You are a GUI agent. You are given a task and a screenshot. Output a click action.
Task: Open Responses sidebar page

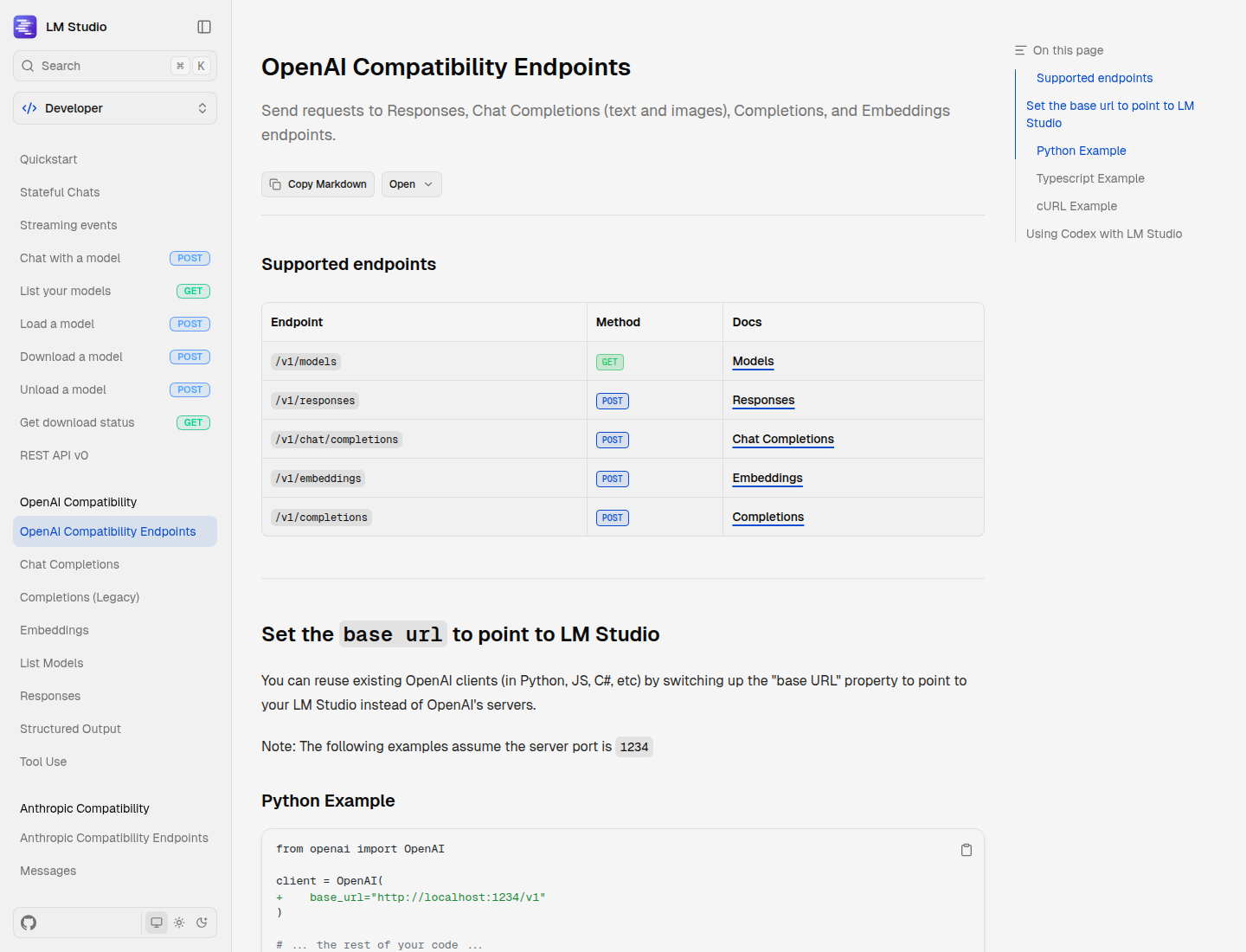[50, 696]
